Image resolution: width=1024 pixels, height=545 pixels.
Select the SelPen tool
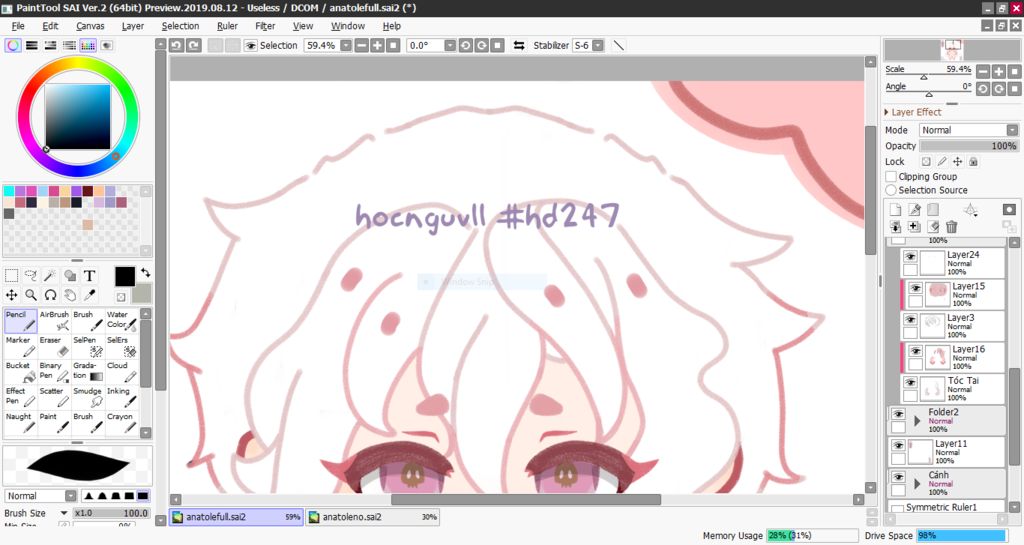coord(88,346)
